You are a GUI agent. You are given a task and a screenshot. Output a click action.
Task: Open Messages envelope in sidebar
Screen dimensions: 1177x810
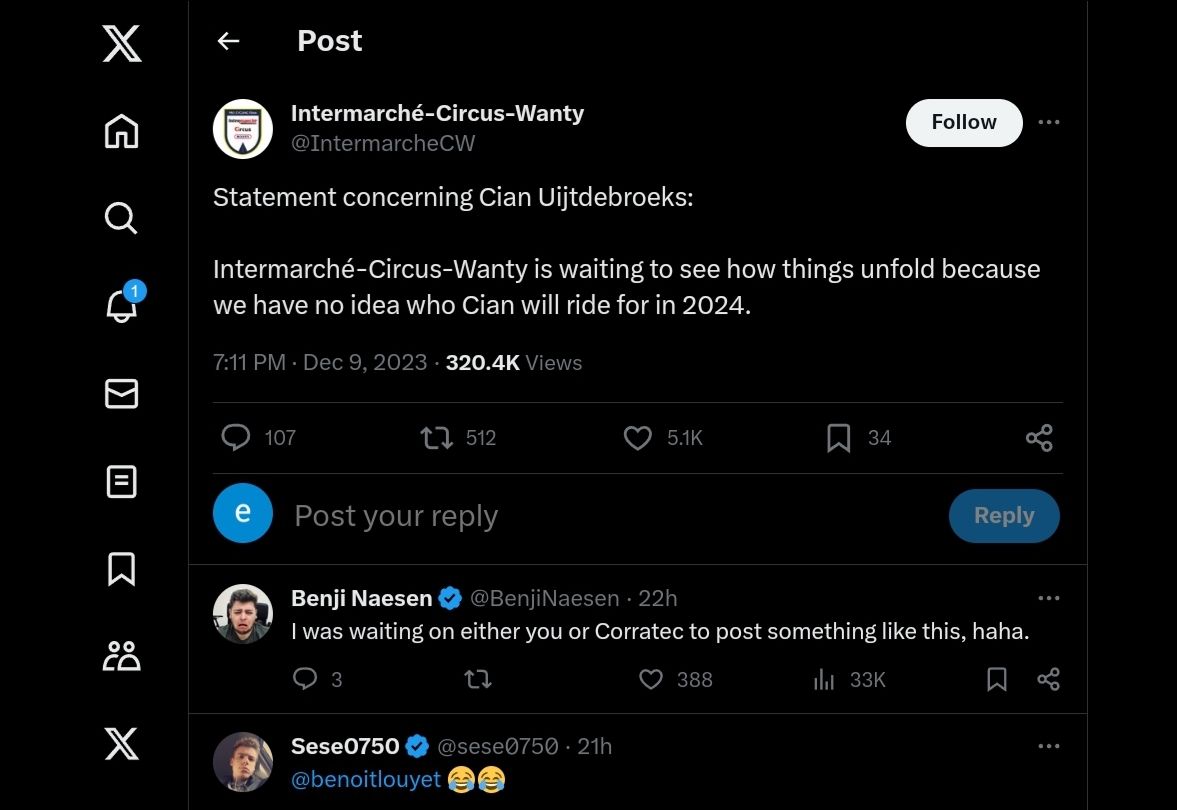pyautogui.click(x=121, y=394)
